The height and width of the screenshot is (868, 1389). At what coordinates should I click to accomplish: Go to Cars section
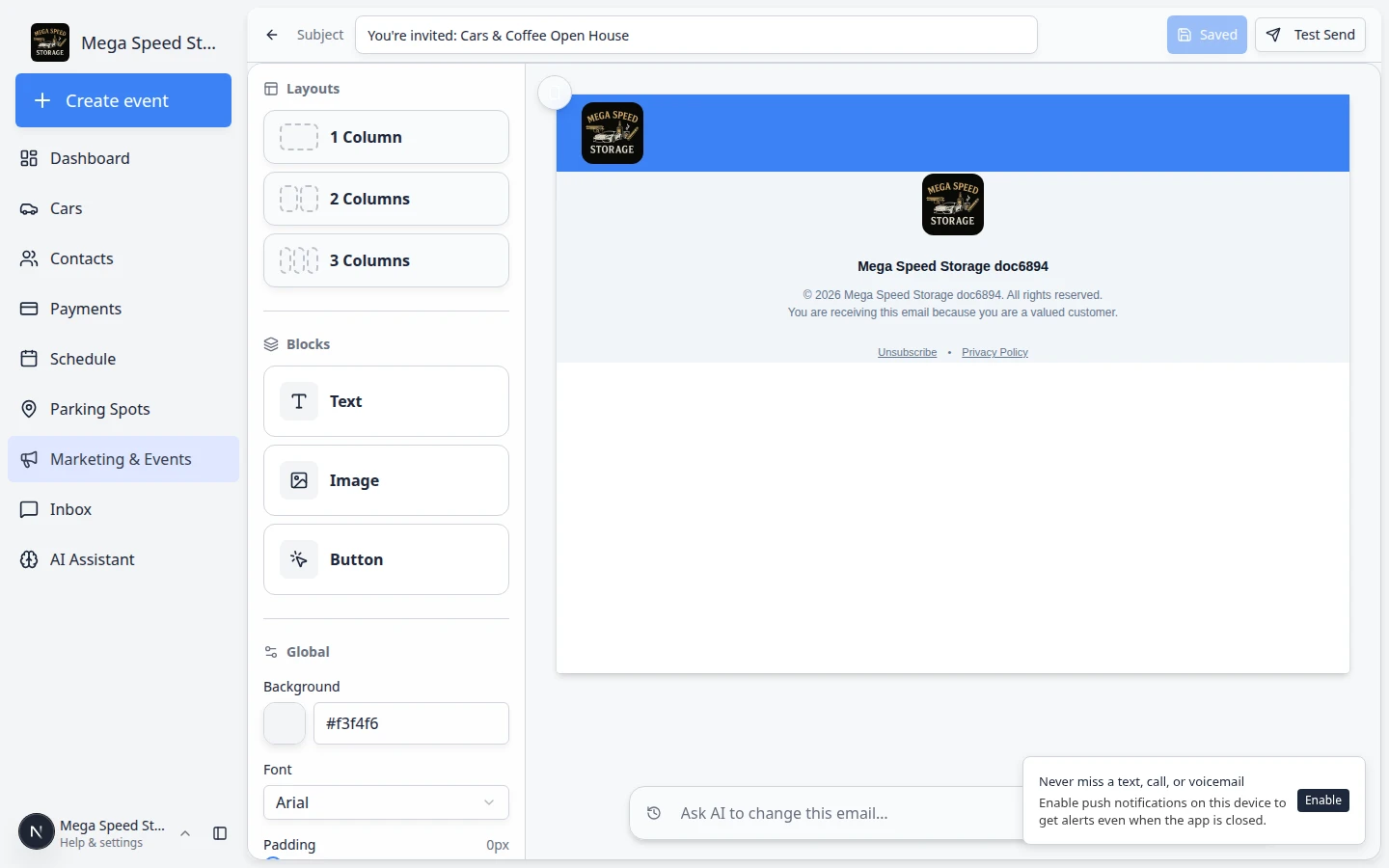(x=123, y=208)
